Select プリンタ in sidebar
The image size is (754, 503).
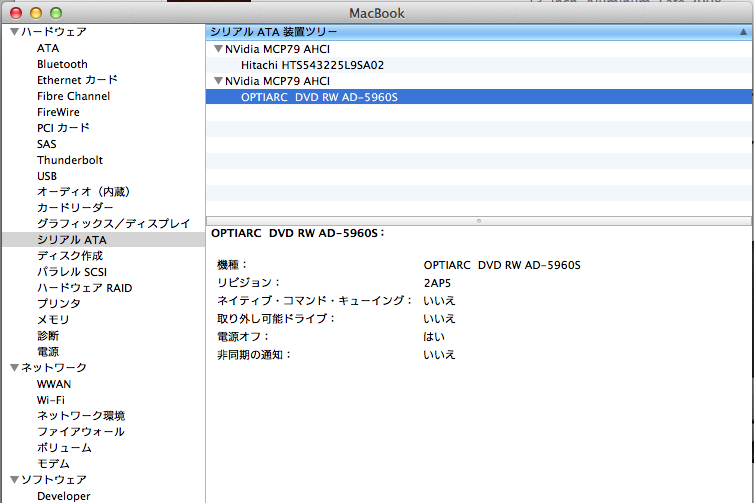coord(59,303)
